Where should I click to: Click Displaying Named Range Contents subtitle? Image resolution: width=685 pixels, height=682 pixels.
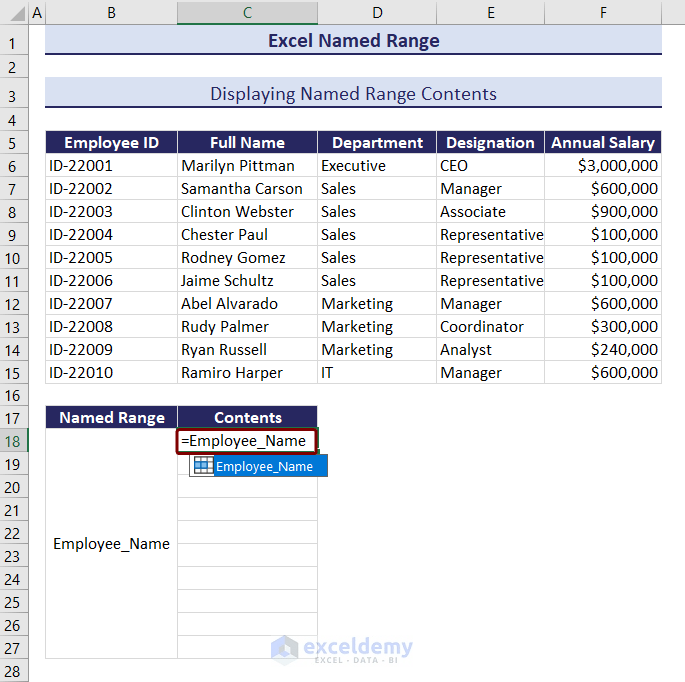[x=353, y=93]
